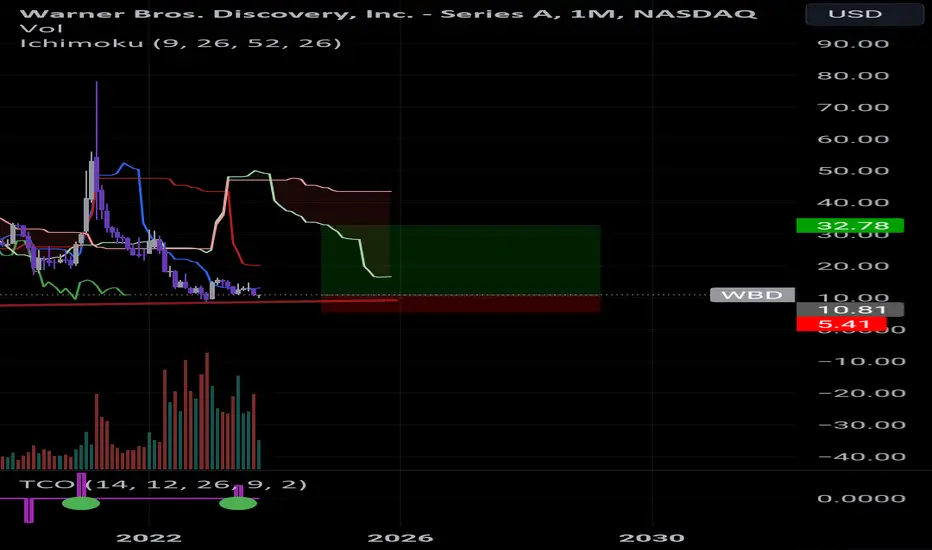Open the TCO (14, 12, 26, 9, 2) indicator label
Image resolution: width=932 pixels, height=550 pixels.
[x=163, y=484]
